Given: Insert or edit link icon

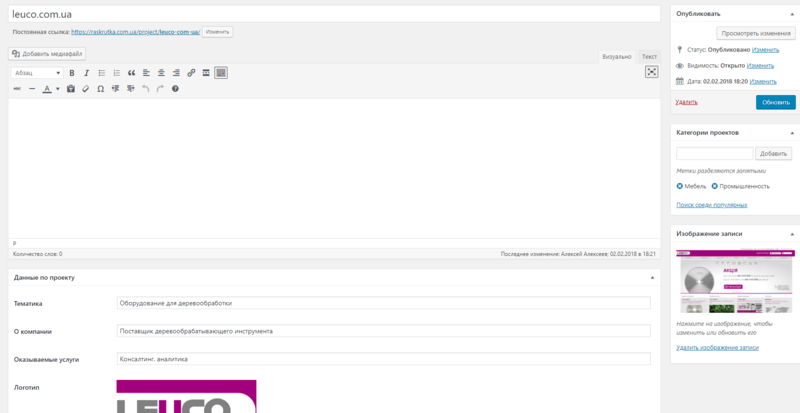Looking at the screenshot, I should pos(191,73).
